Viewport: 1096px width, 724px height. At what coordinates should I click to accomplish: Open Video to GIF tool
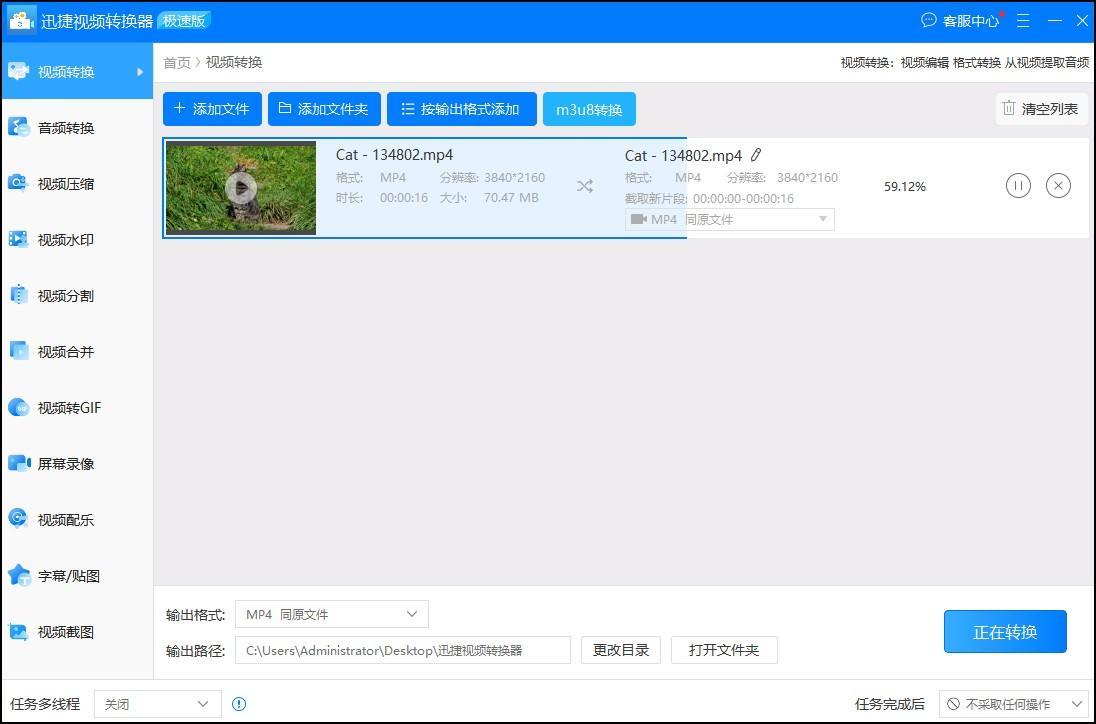click(69, 408)
